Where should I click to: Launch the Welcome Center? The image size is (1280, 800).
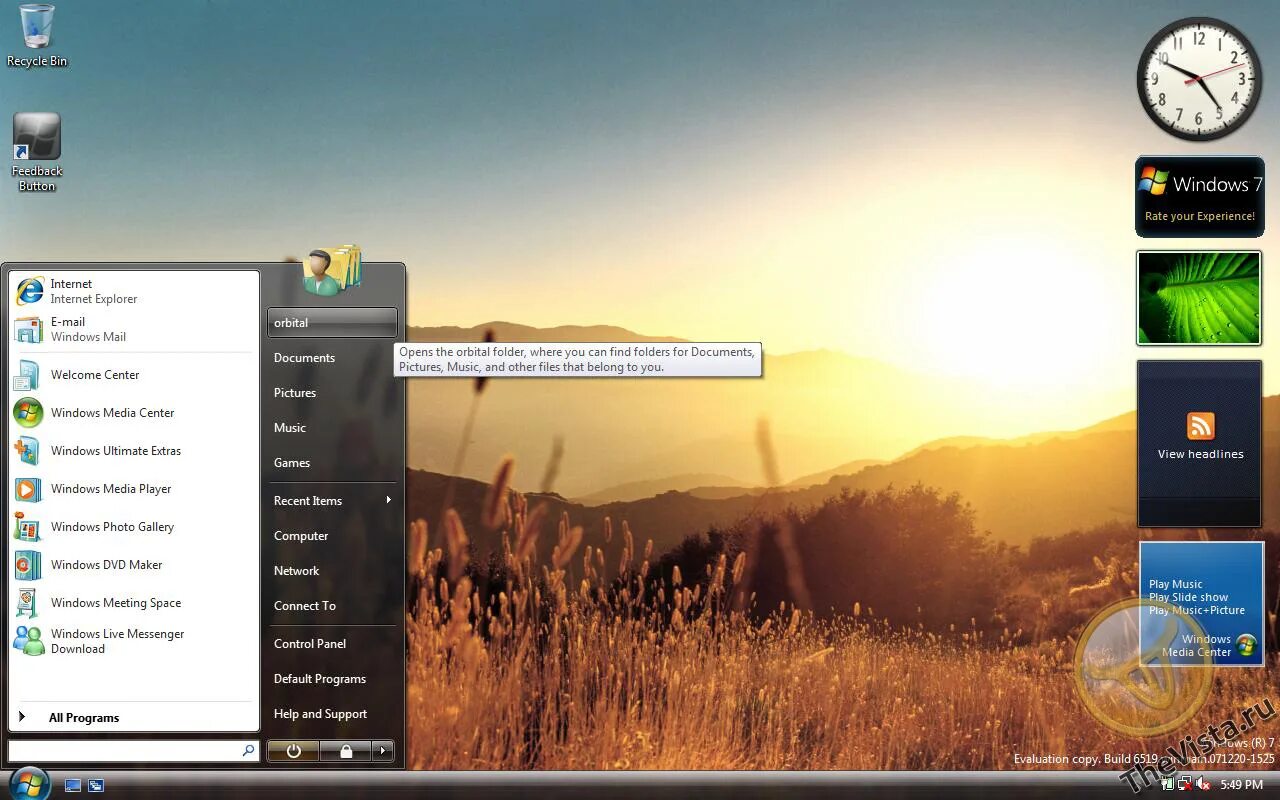134,375
